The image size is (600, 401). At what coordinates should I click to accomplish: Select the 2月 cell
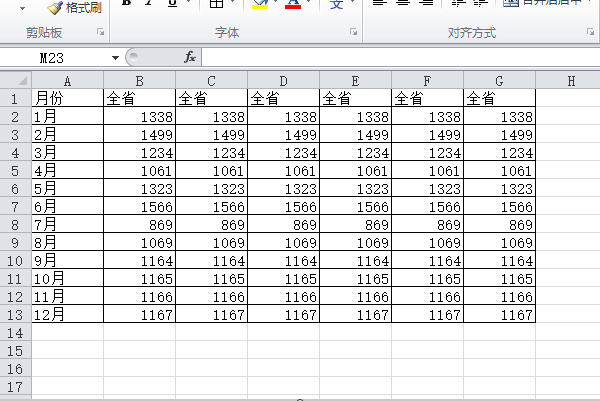coord(67,134)
